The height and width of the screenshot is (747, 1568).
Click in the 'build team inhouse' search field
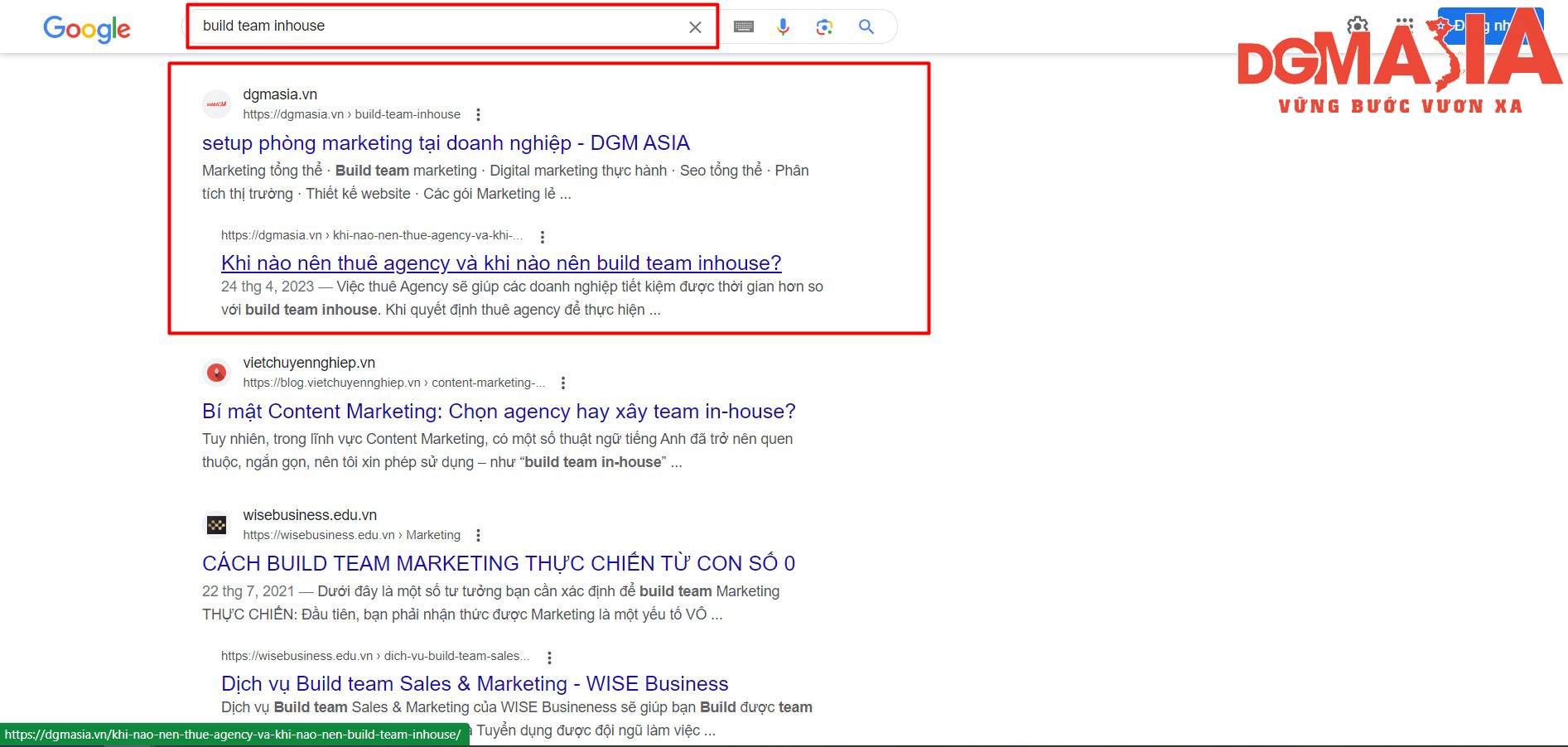439,27
